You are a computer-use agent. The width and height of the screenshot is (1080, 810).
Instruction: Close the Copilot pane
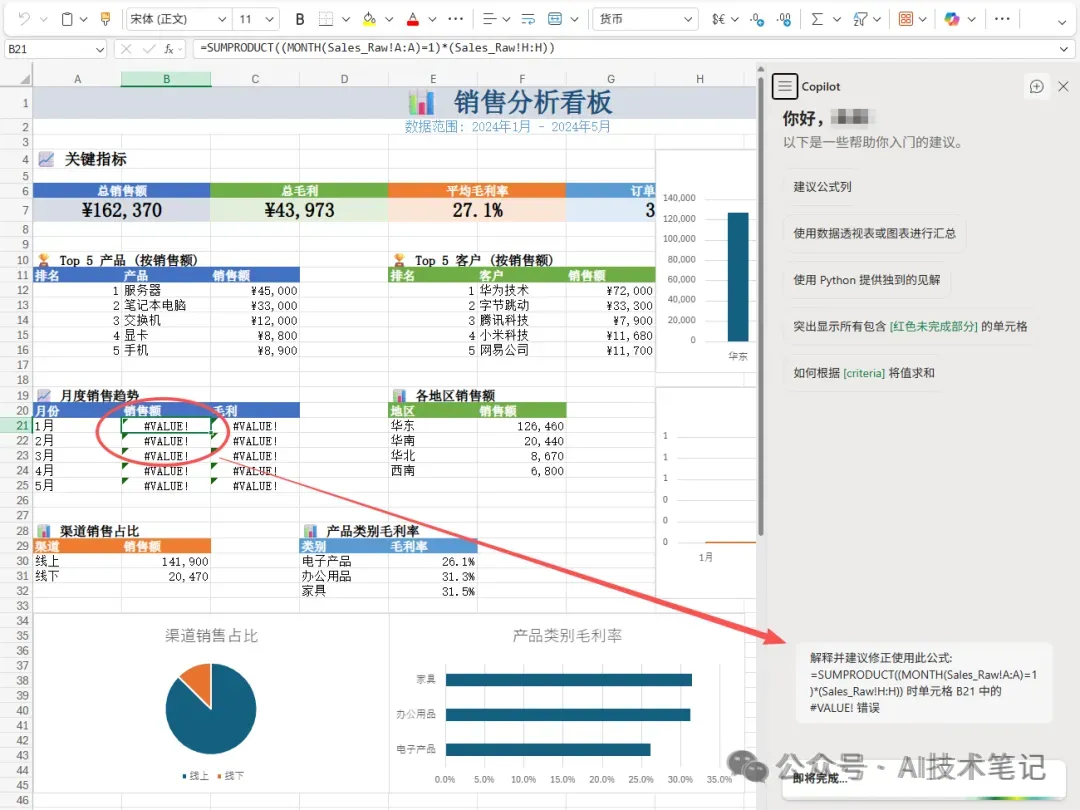pos(1063,86)
